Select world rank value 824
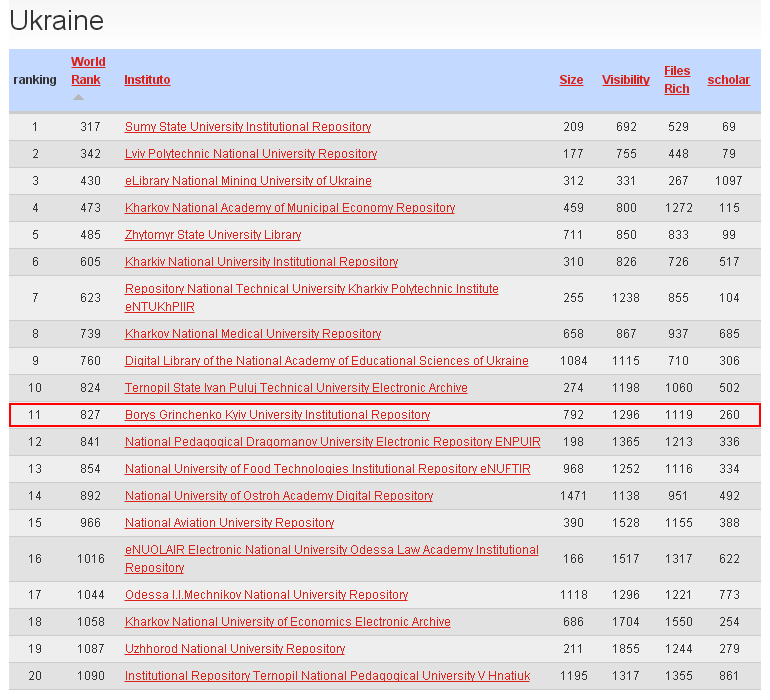Image resolution: width=770 pixels, height=700 pixels. 90,388
